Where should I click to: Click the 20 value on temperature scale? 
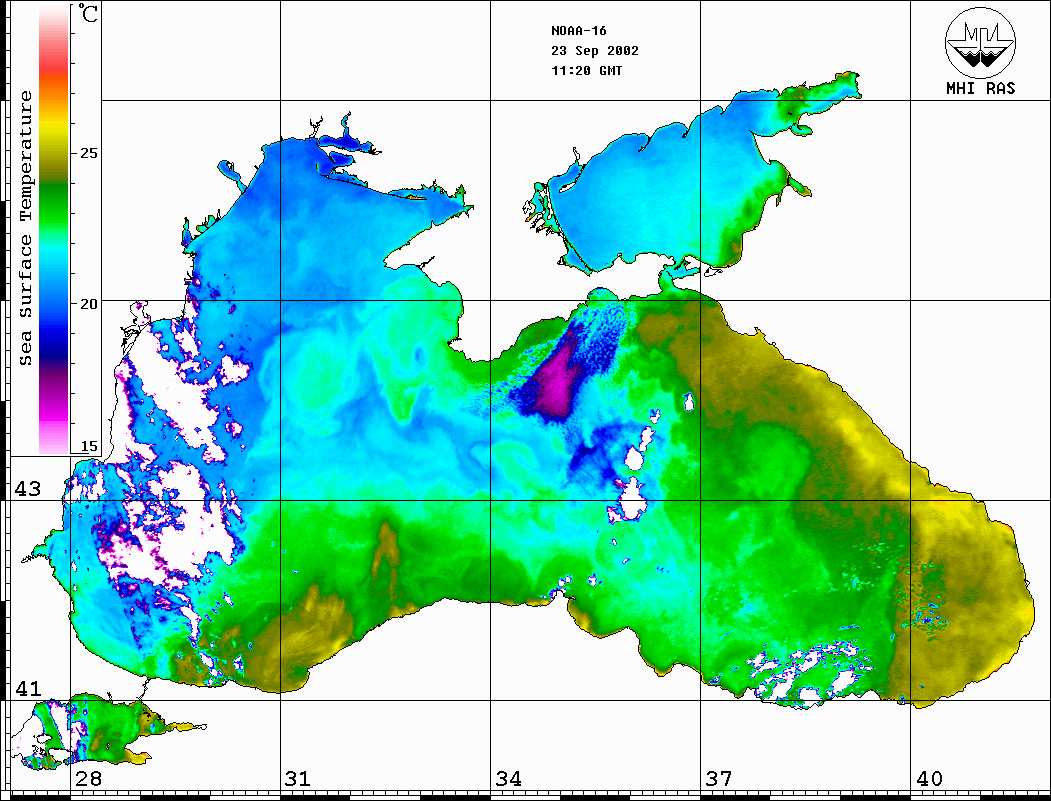(88, 304)
